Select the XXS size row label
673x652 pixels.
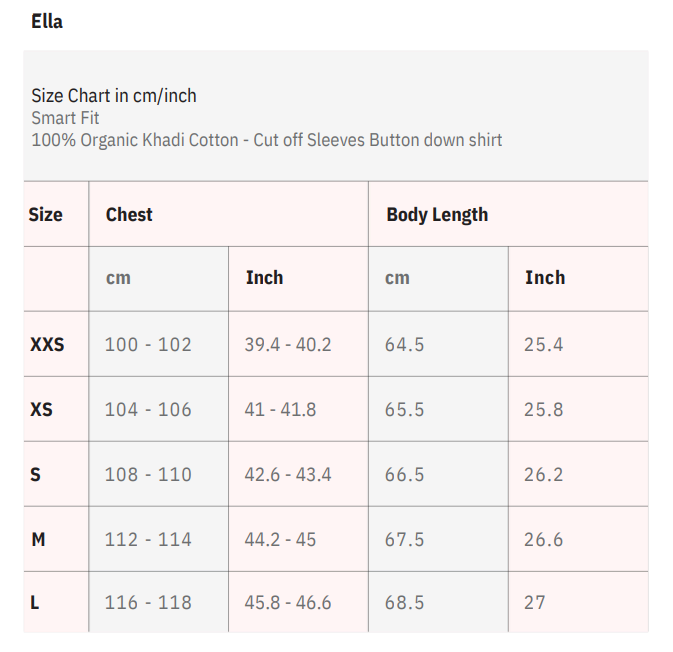click(47, 344)
